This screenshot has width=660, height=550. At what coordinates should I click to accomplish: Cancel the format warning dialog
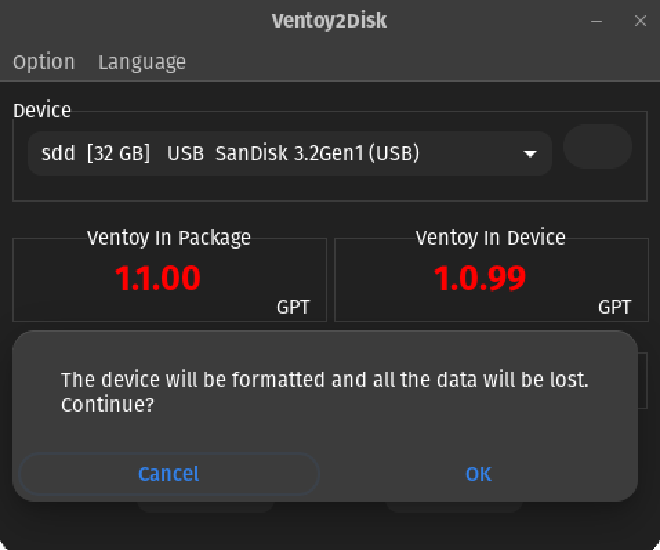[x=169, y=474]
